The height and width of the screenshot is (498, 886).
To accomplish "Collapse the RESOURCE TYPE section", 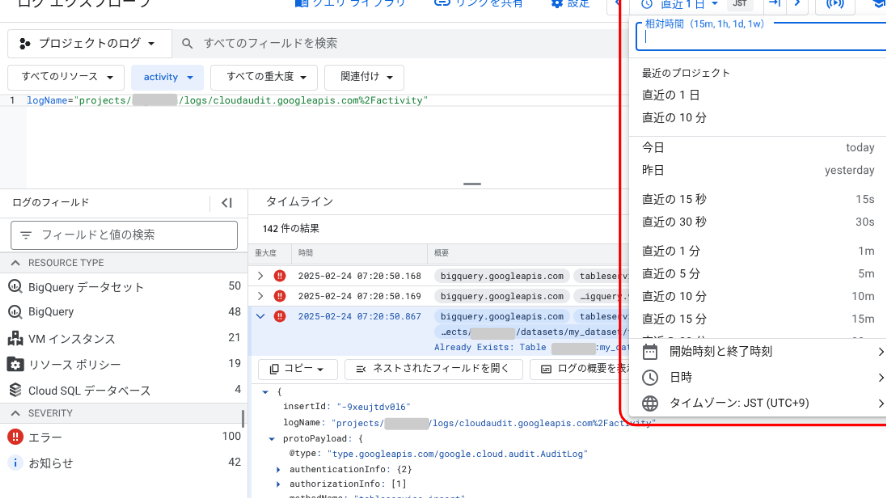I will pos(15,263).
